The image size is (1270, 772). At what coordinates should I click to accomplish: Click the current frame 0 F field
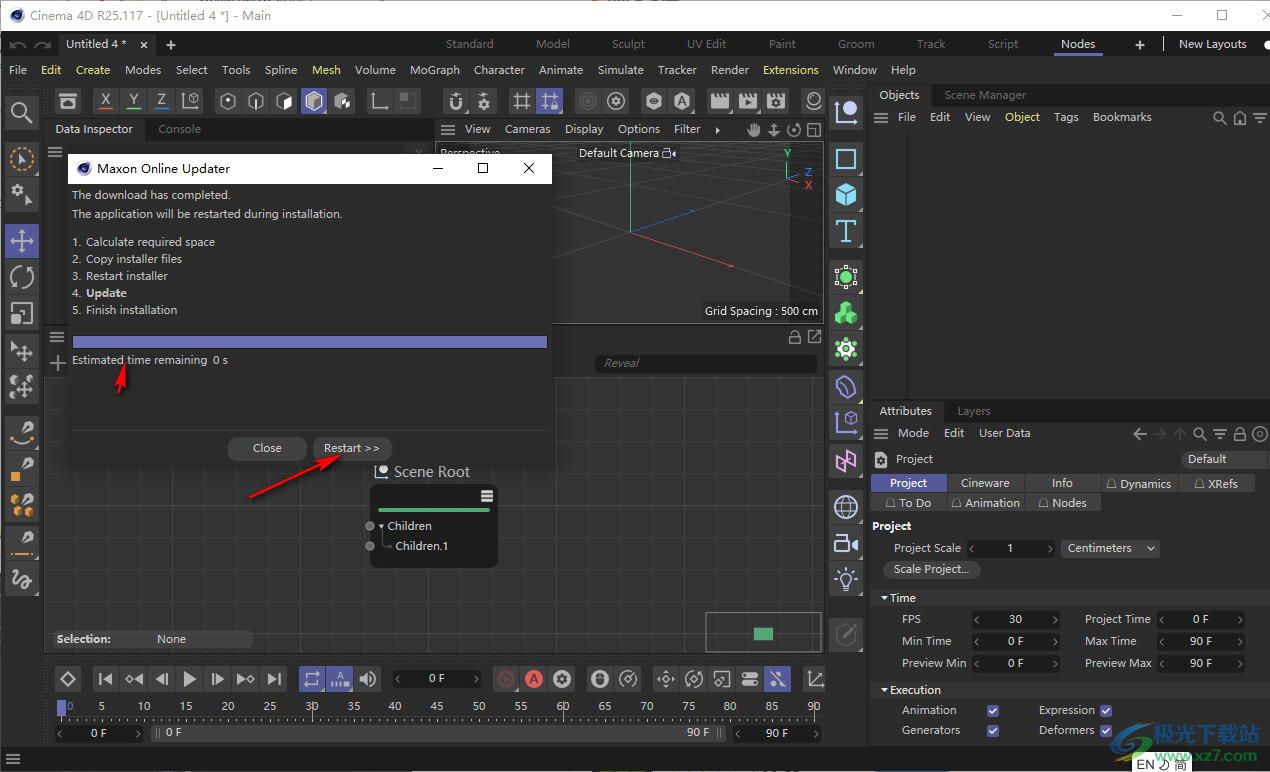pyautogui.click(x=437, y=679)
